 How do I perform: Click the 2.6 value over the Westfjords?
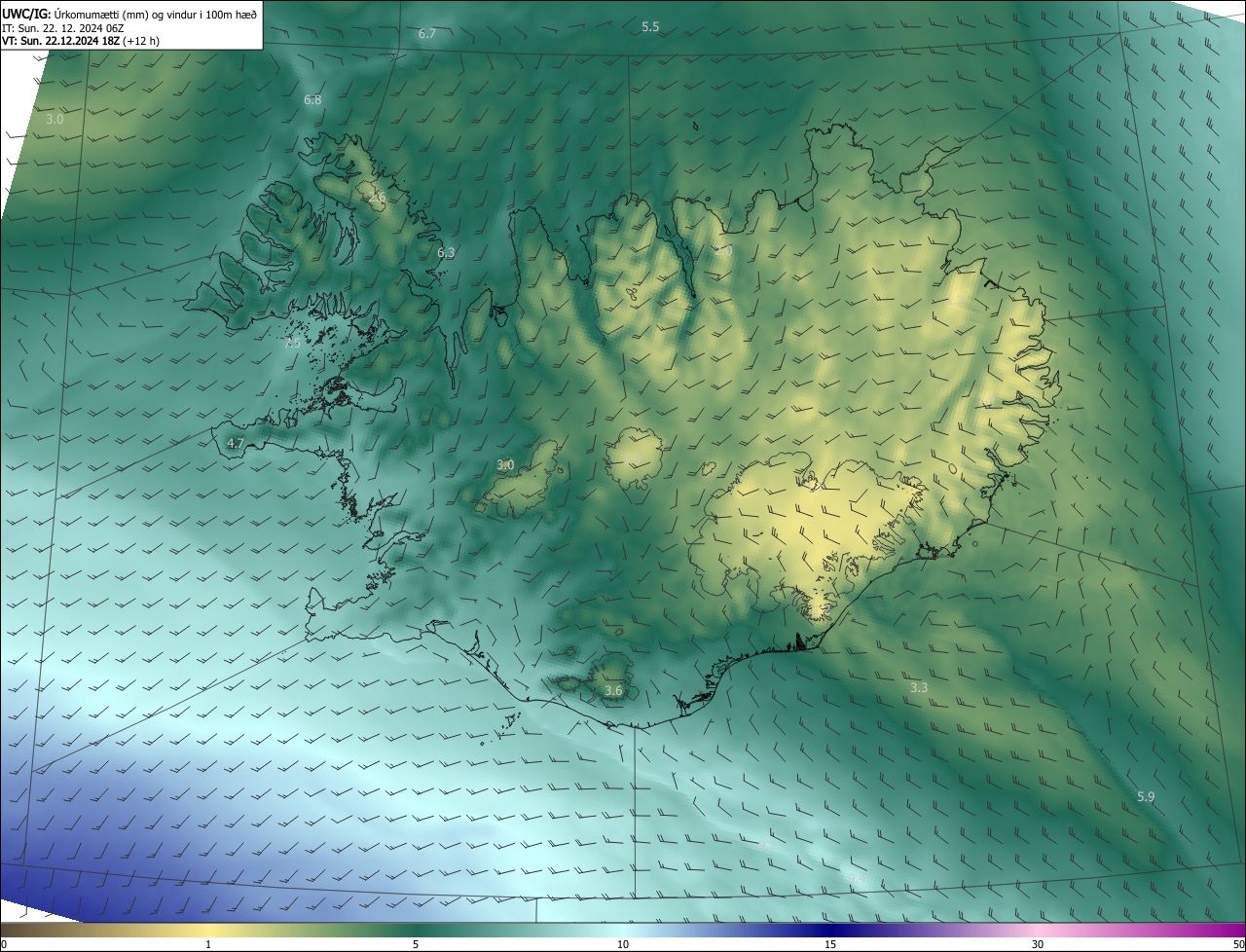point(378,198)
